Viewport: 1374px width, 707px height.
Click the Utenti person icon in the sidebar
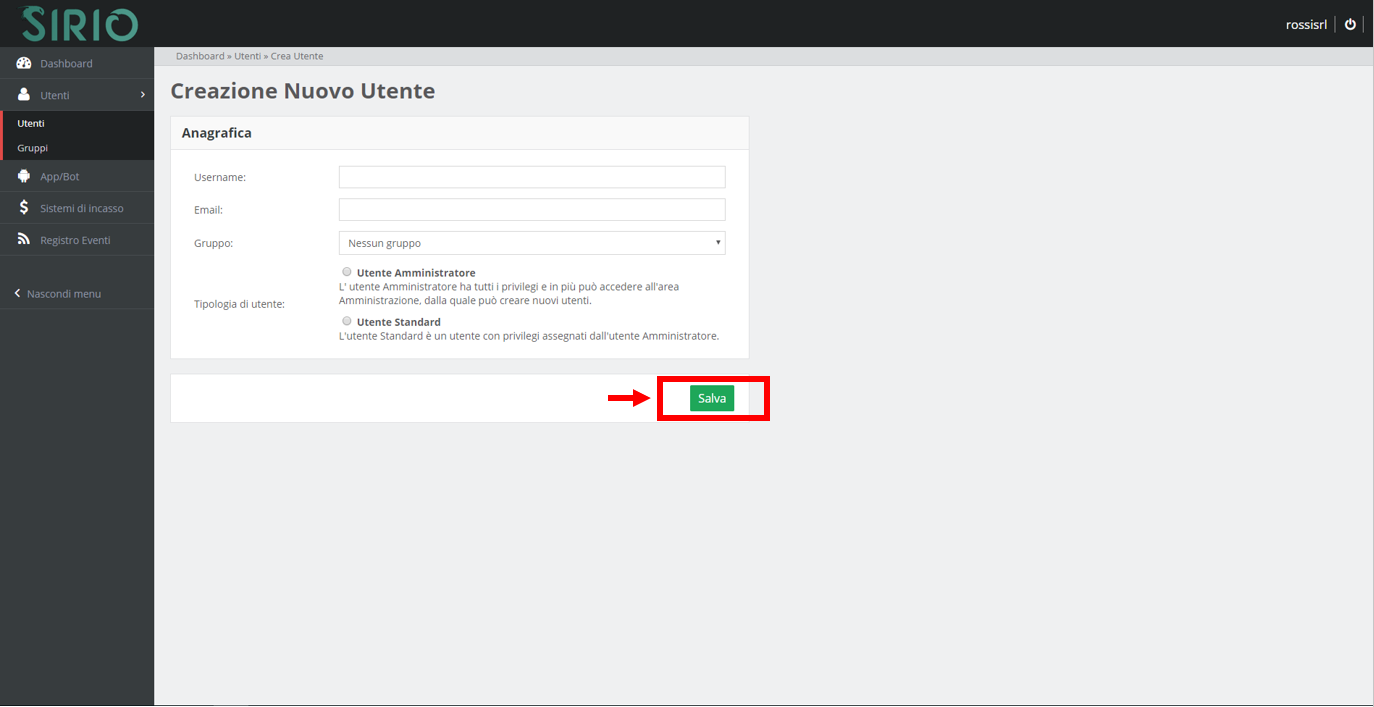pos(23,95)
